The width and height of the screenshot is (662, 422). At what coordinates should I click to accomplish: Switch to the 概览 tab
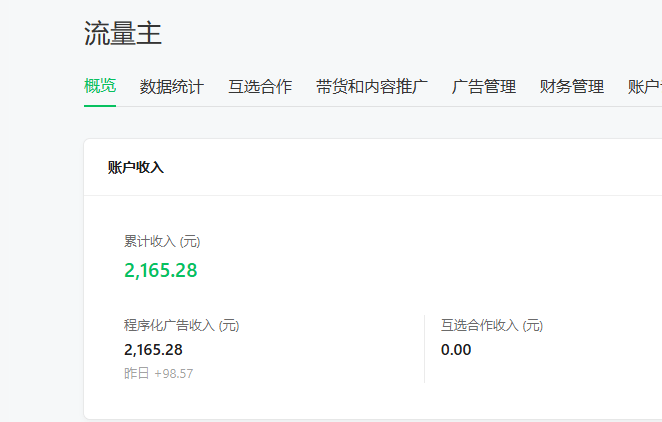pyautogui.click(x=100, y=87)
